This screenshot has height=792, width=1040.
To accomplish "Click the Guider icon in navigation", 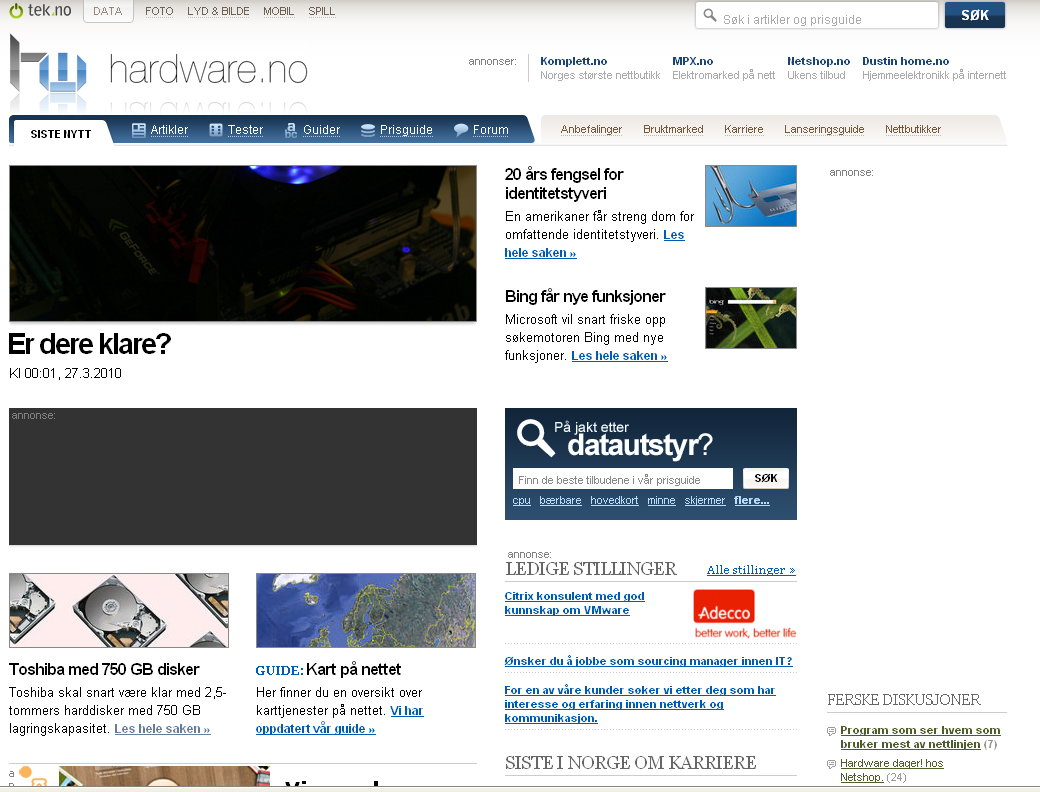I will point(291,130).
